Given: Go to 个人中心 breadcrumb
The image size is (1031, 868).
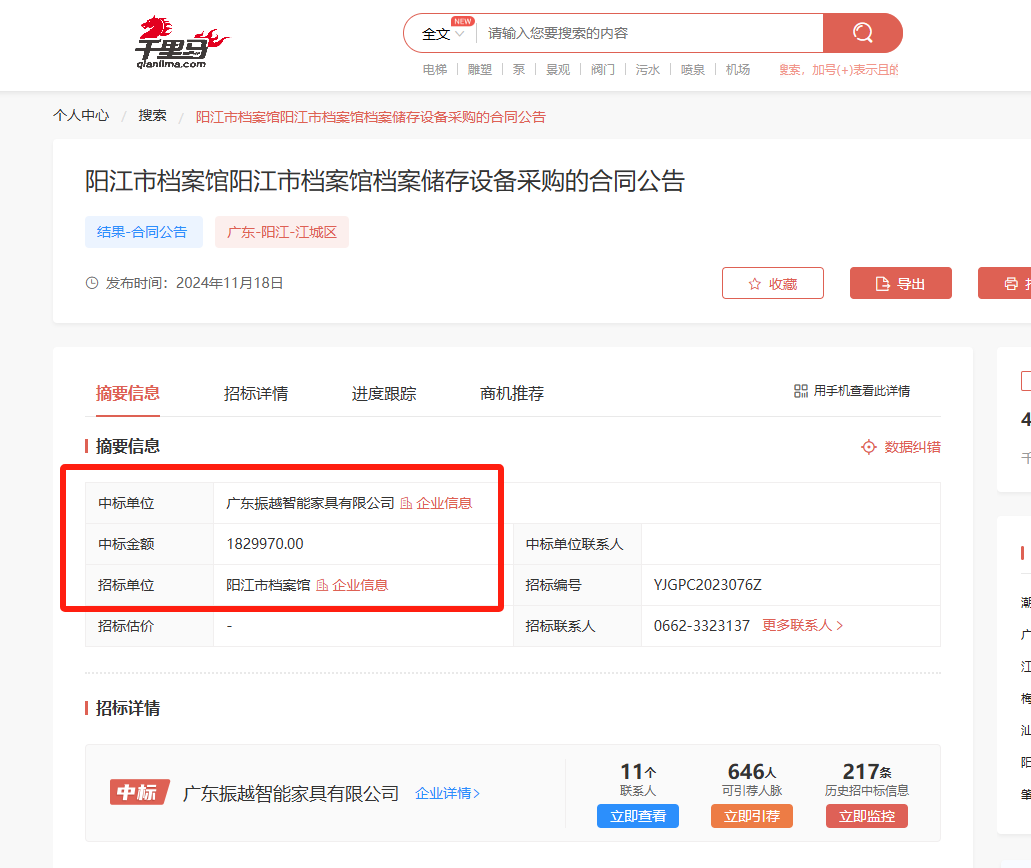Looking at the screenshot, I should pos(81,116).
